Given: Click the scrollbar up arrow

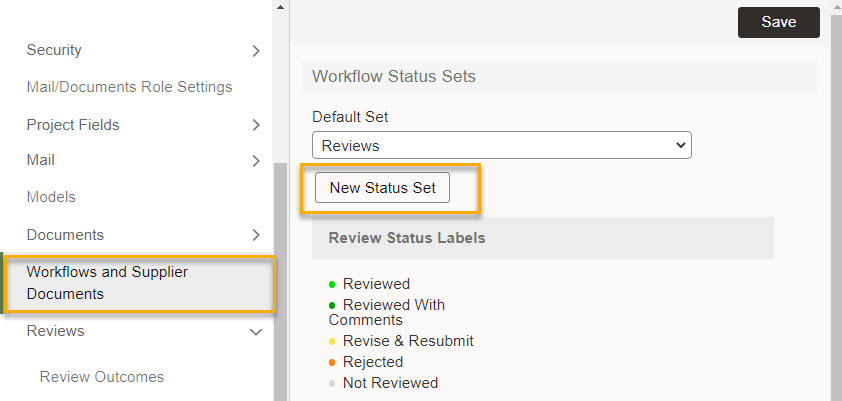Looking at the screenshot, I should click(280, 7).
